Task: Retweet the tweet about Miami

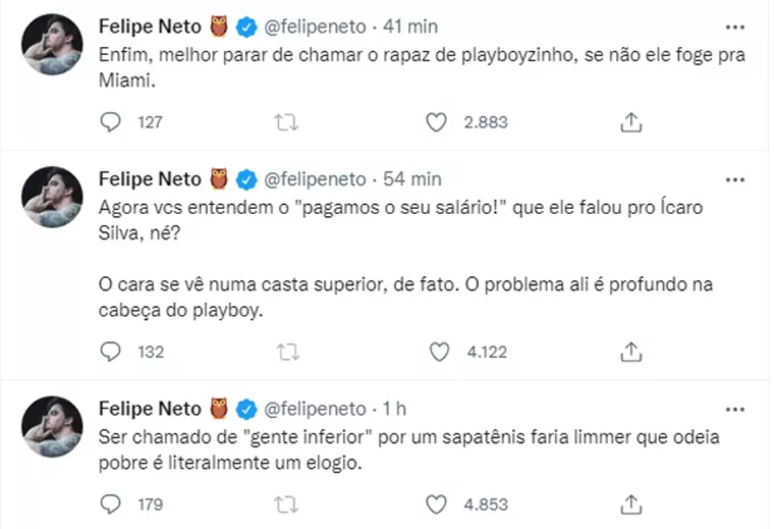Action: click(286, 122)
